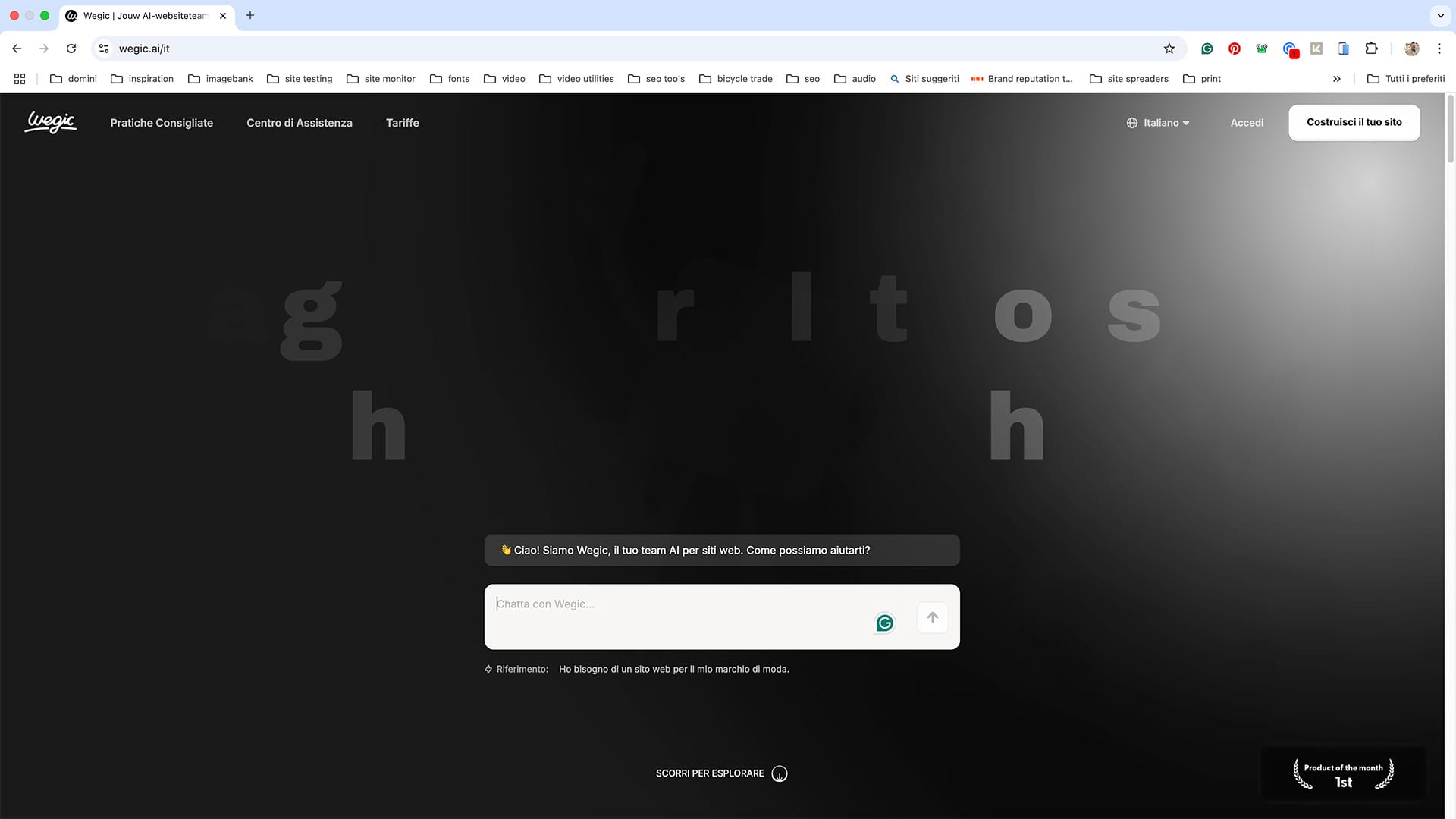Click Costruisci il tuo sito button

coord(1354,122)
